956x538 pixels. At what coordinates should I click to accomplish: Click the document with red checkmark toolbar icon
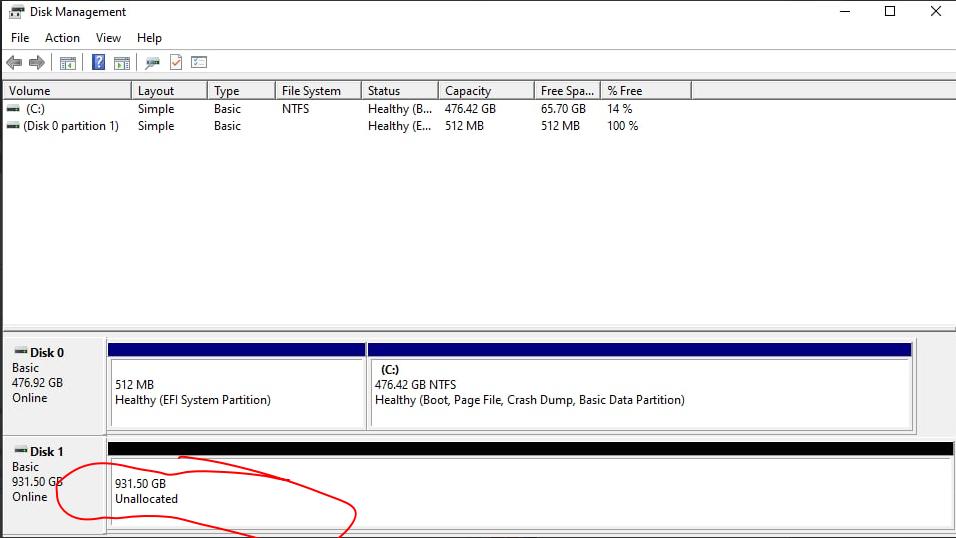coord(176,62)
